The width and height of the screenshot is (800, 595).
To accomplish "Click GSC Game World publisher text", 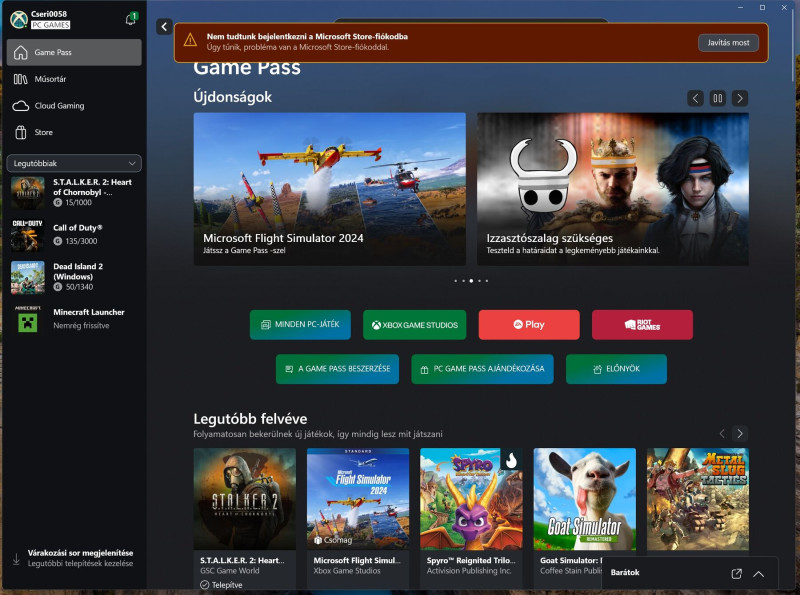I will coord(230,571).
